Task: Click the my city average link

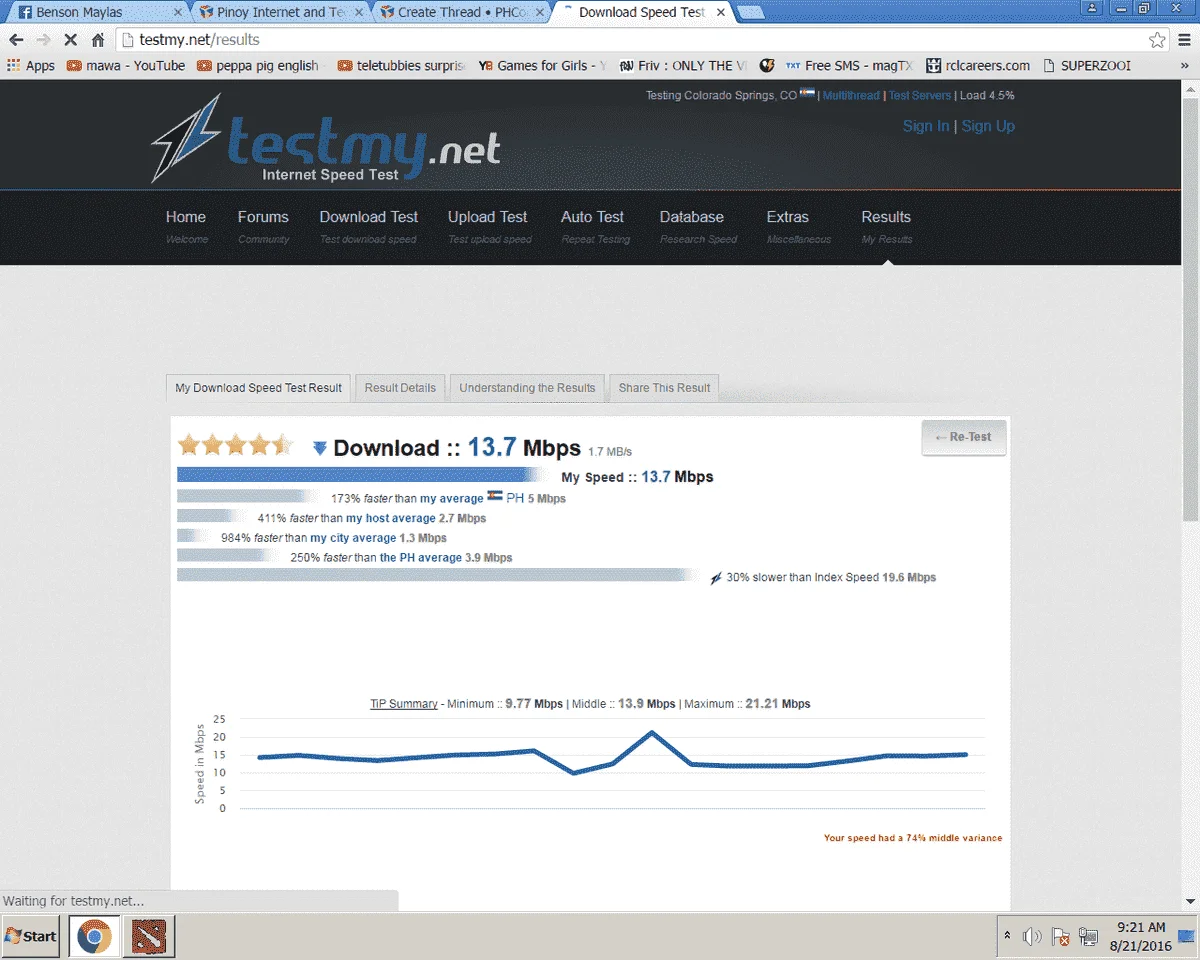Action: click(x=353, y=538)
